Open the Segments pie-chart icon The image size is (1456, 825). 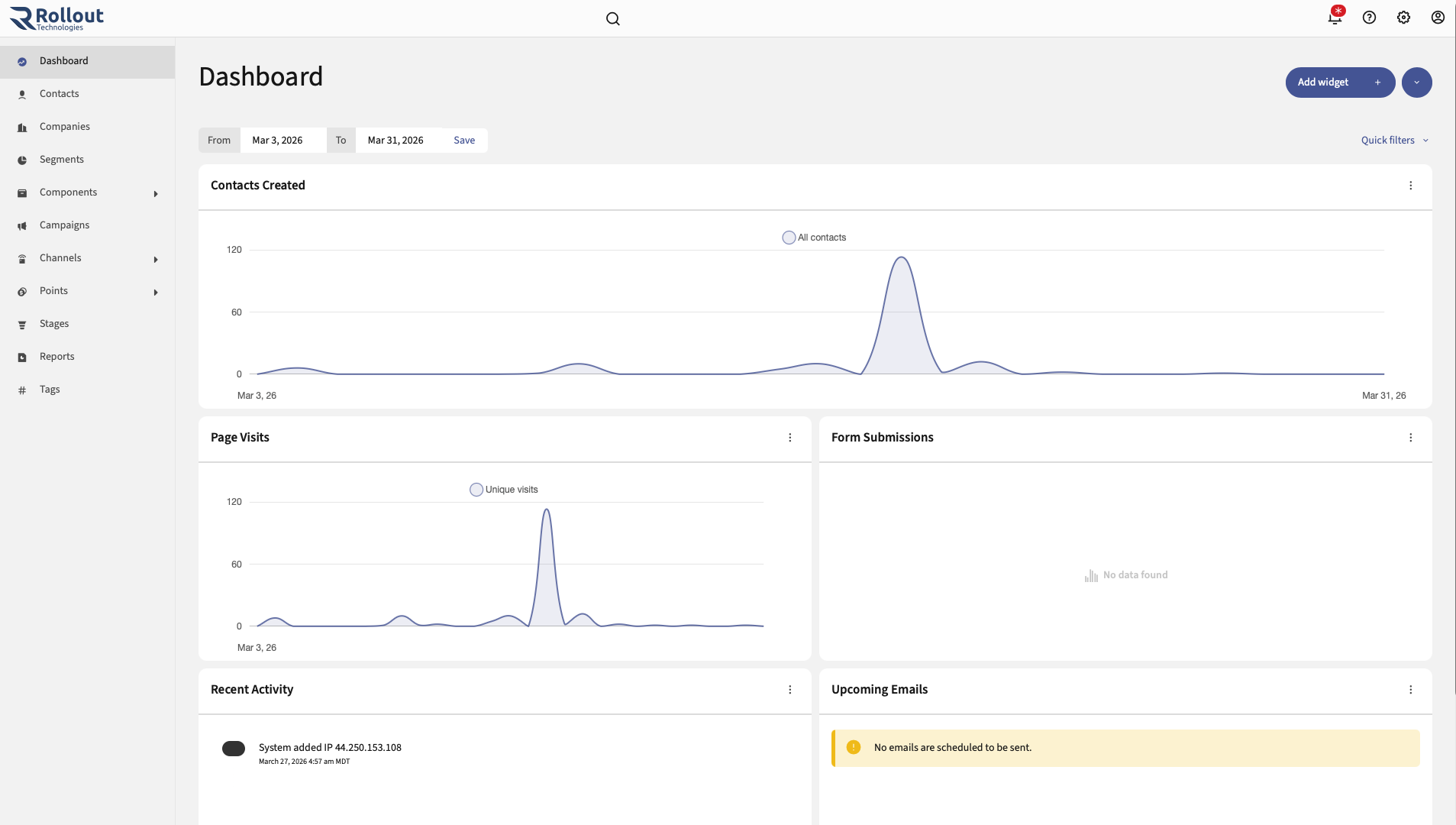23,160
